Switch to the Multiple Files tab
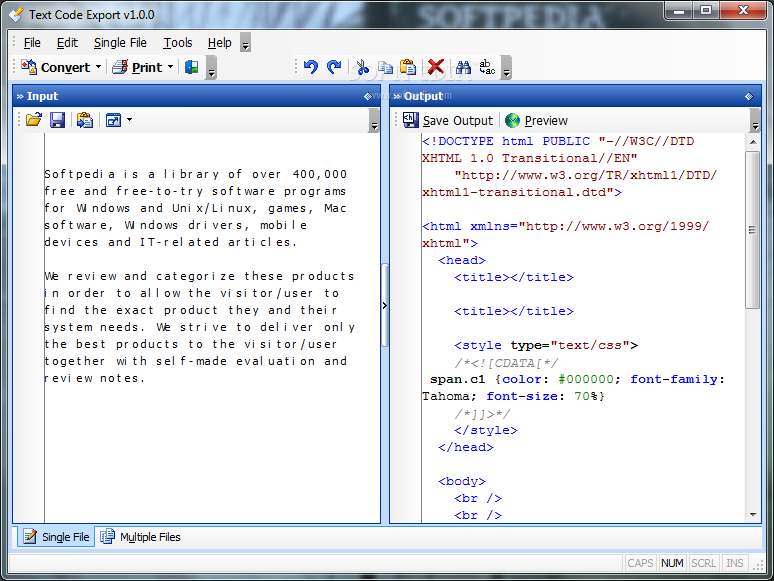The image size is (774, 581). point(141,537)
